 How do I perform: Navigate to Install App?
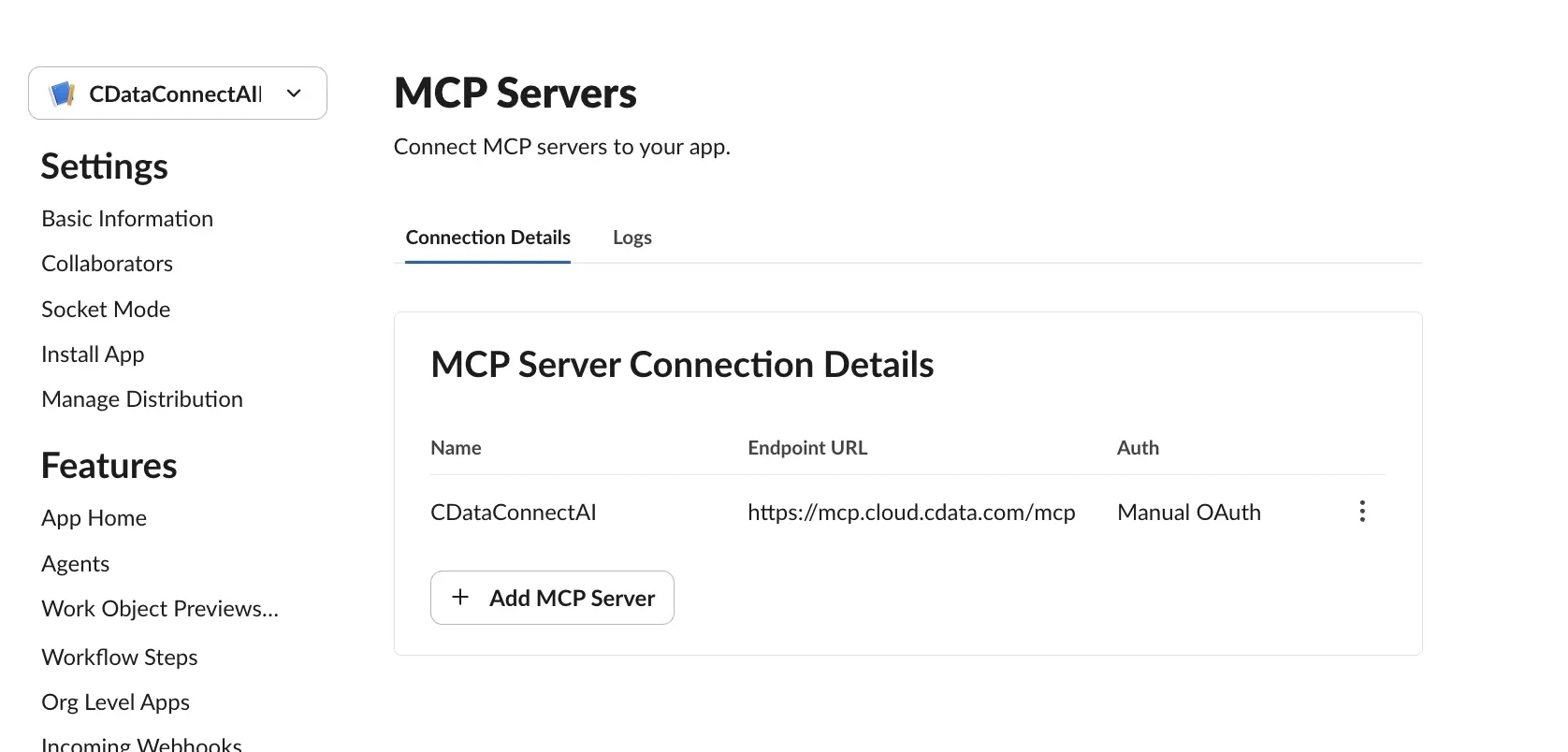pyautogui.click(x=93, y=354)
